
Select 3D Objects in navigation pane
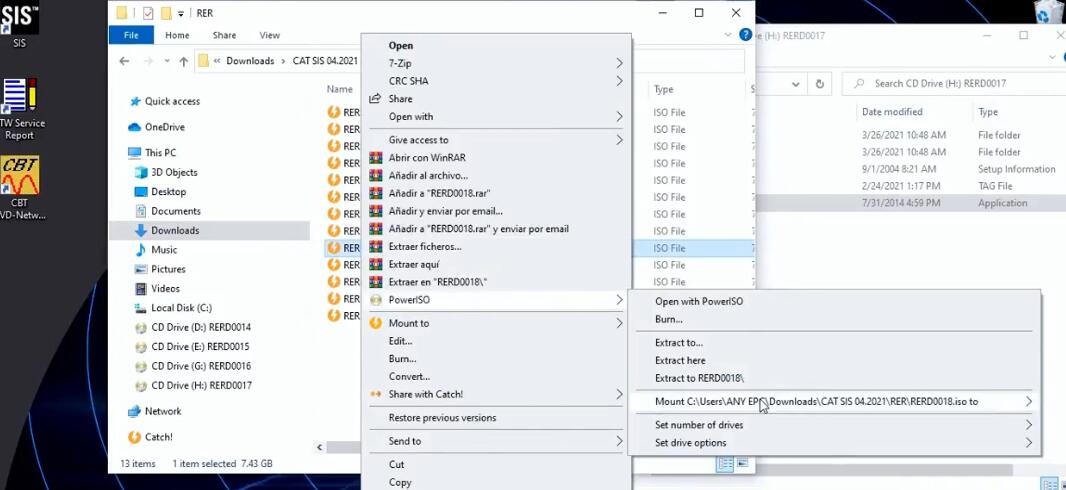click(173, 172)
